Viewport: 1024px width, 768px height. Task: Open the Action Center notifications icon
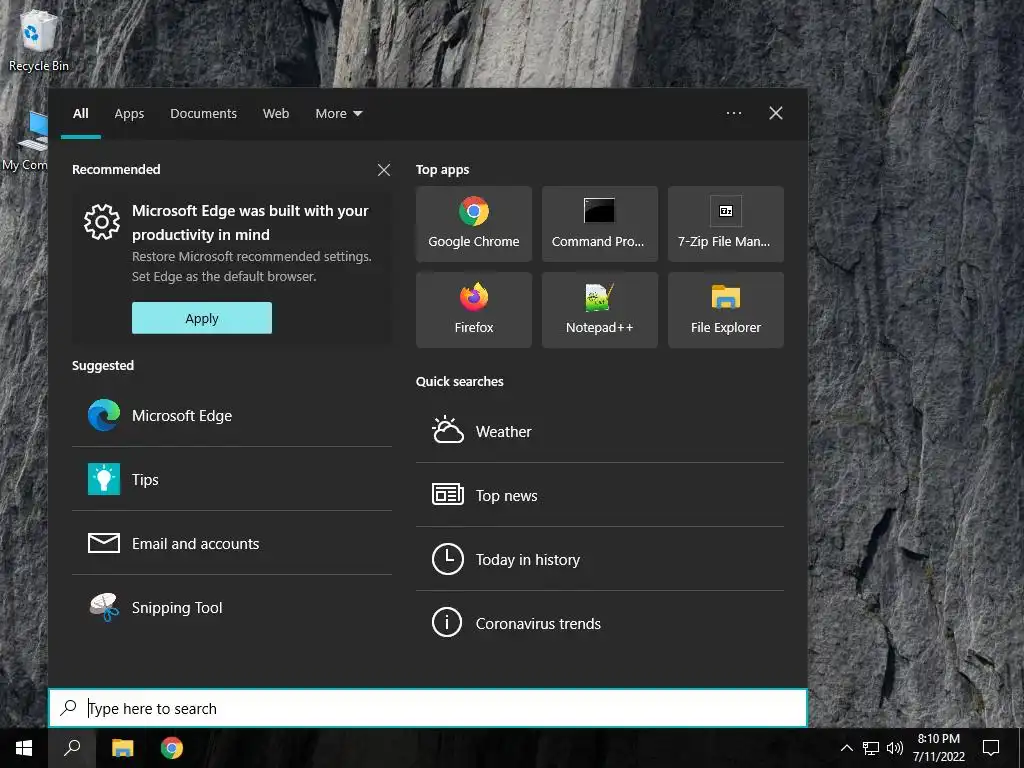coord(991,748)
